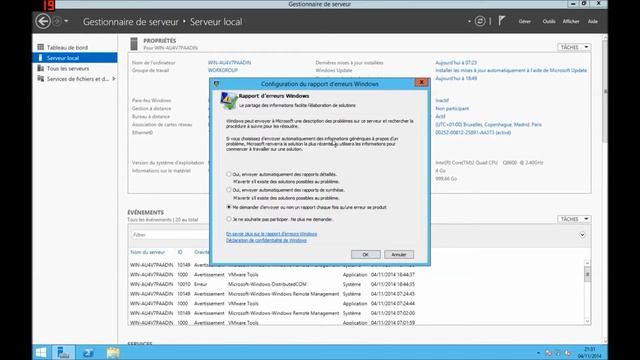Sort events by Nom du serveur column
The image size is (640, 360).
147,252
